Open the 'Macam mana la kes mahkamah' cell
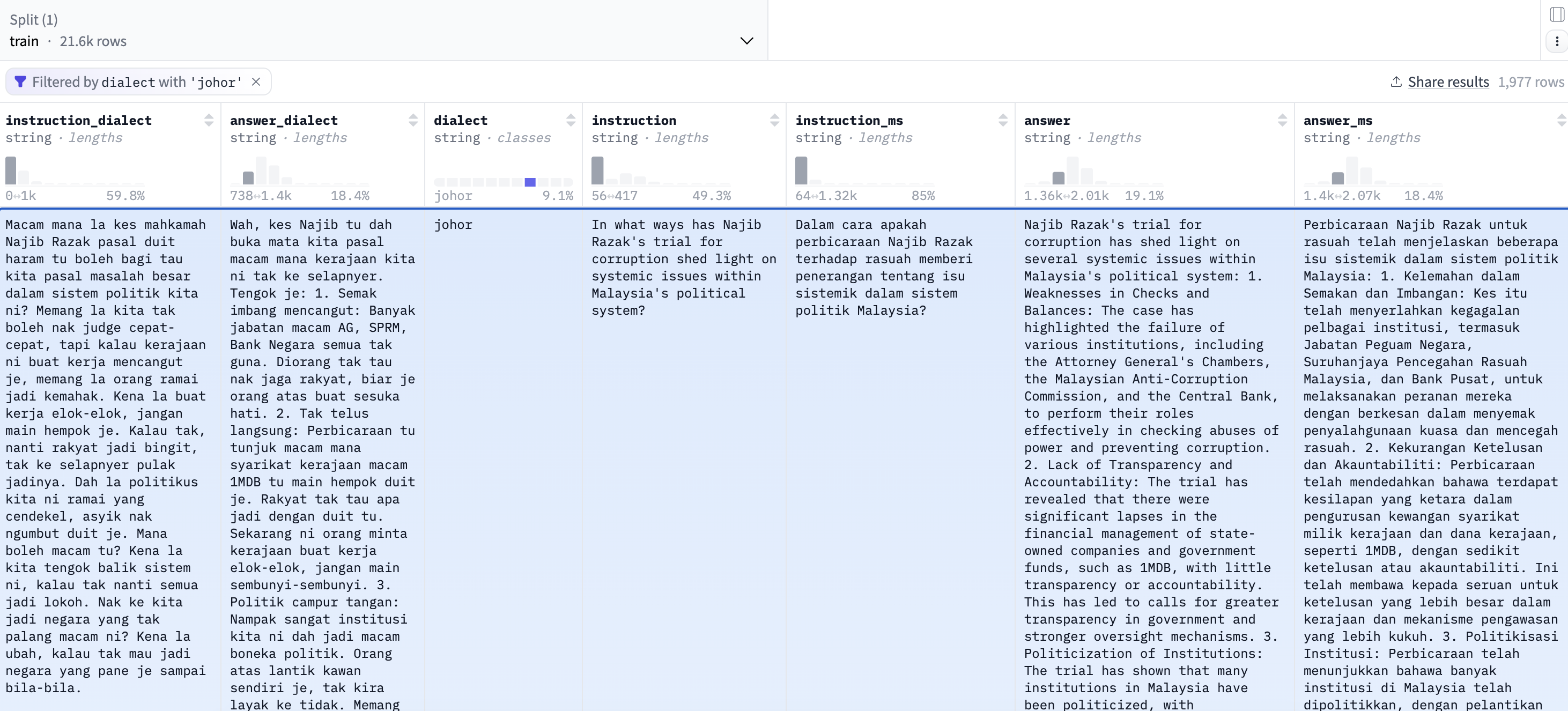Image resolution: width=1568 pixels, height=711 pixels. pyautogui.click(x=110, y=460)
